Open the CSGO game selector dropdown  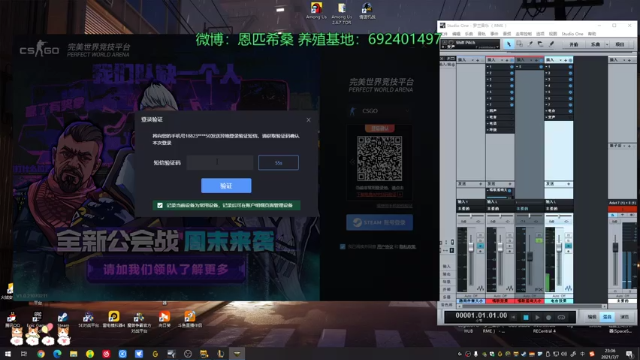380,111
